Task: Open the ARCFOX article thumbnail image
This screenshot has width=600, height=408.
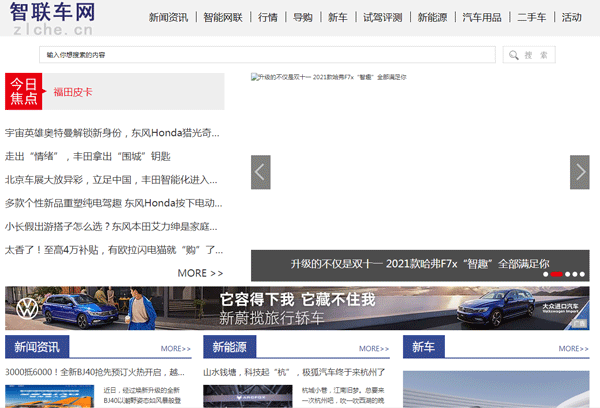Action: [x=248, y=397]
